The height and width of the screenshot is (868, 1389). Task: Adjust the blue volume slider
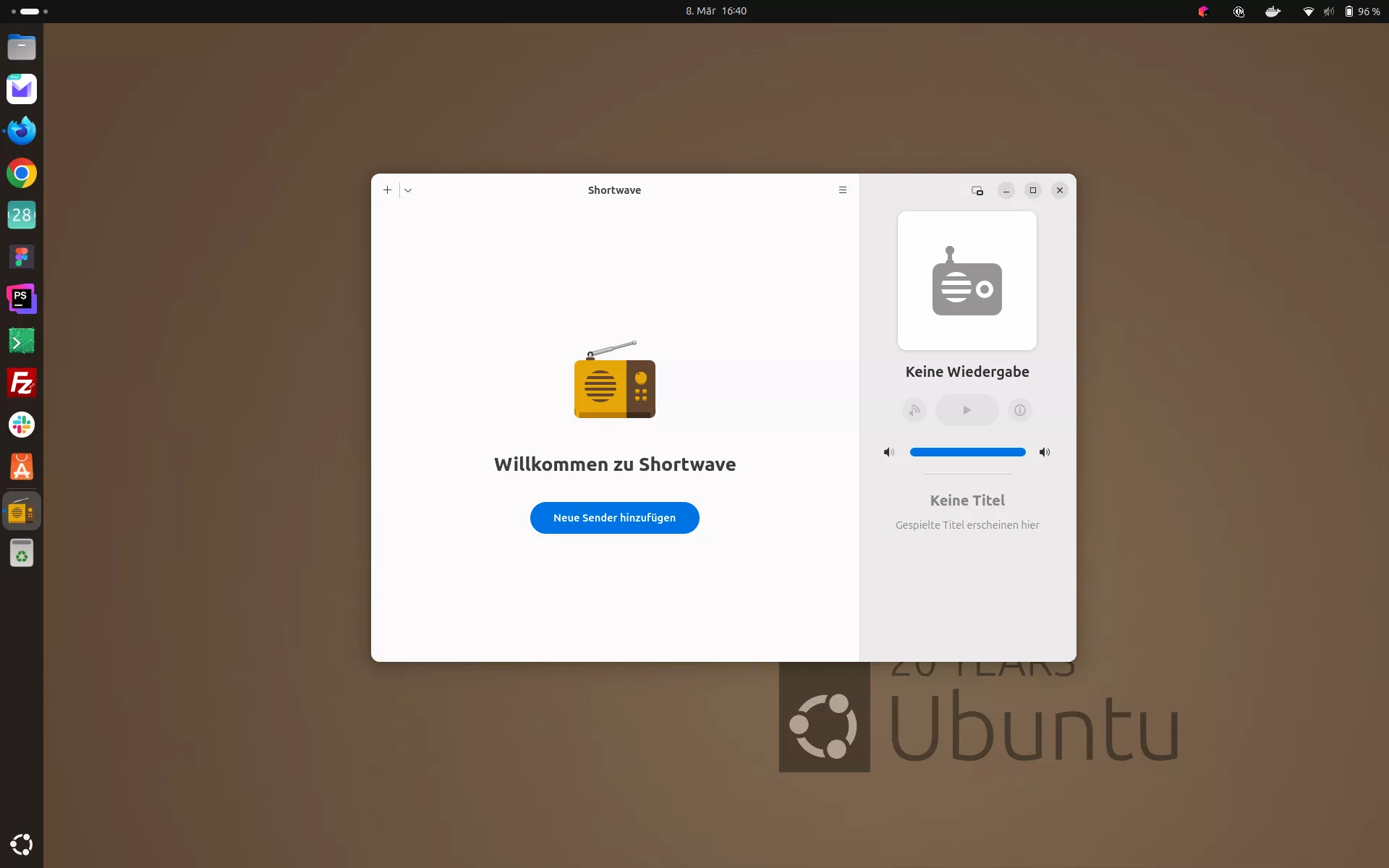pos(967,452)
